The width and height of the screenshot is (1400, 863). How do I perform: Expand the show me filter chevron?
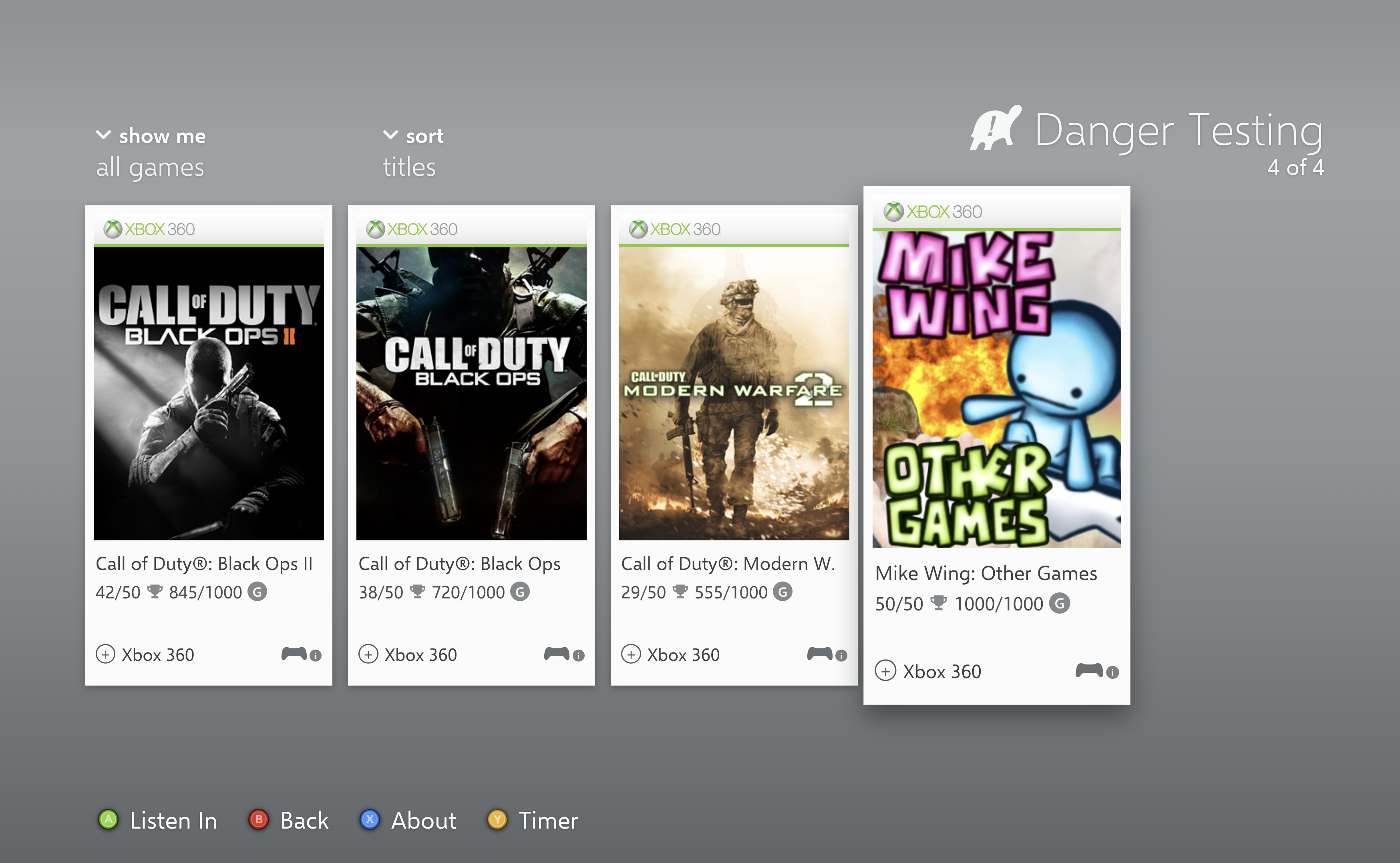tap(103, 135)
